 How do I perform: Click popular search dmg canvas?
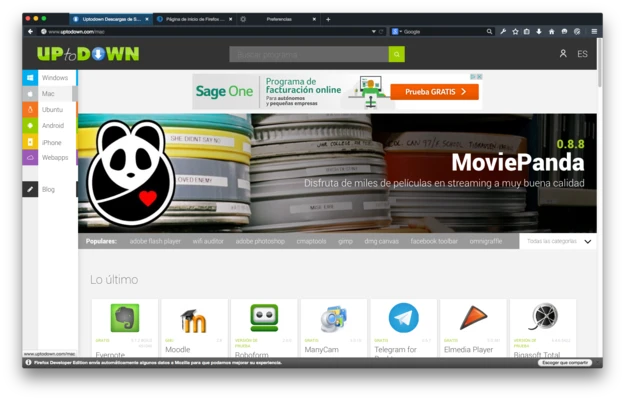pyautogui.click(x=381, y=241)
